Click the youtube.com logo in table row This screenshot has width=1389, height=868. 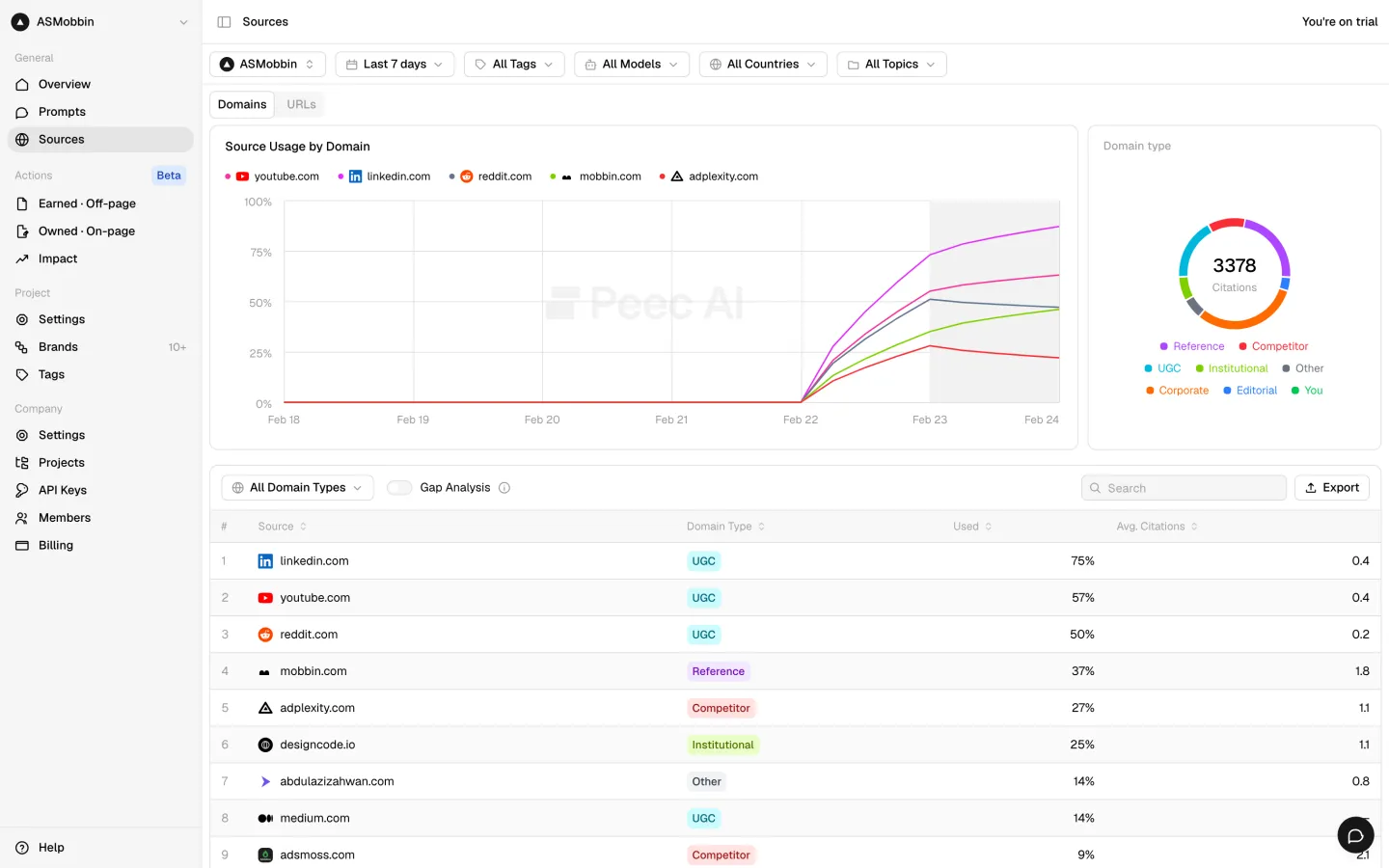click(265, 598)
